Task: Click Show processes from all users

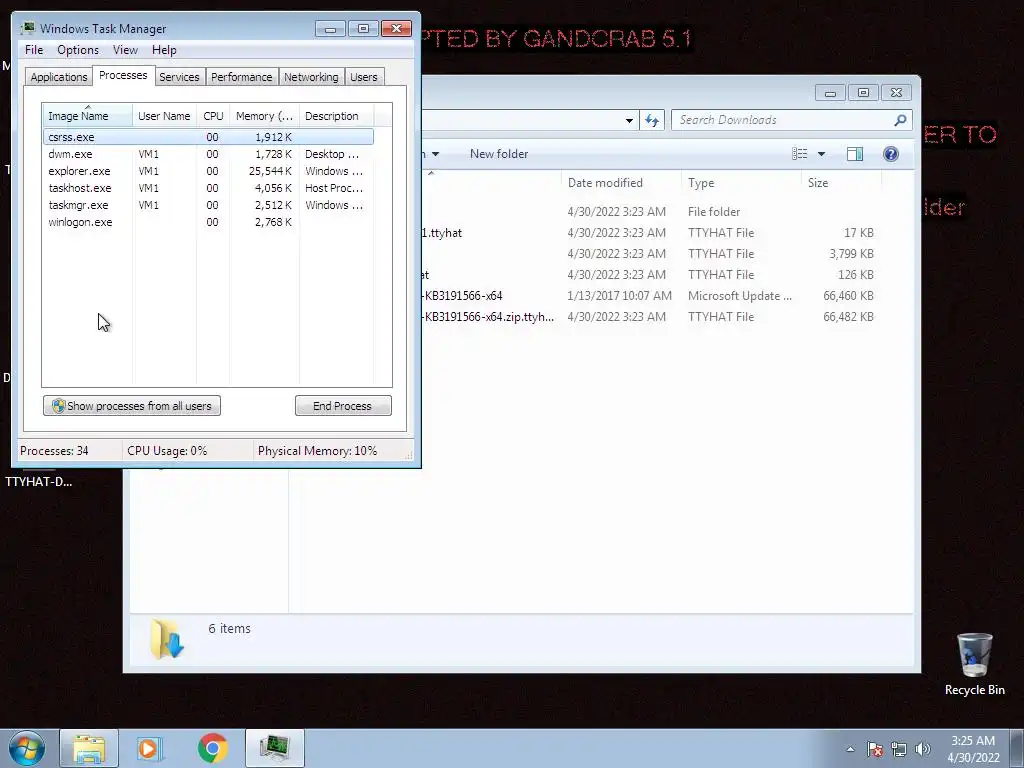Action: 132,406
